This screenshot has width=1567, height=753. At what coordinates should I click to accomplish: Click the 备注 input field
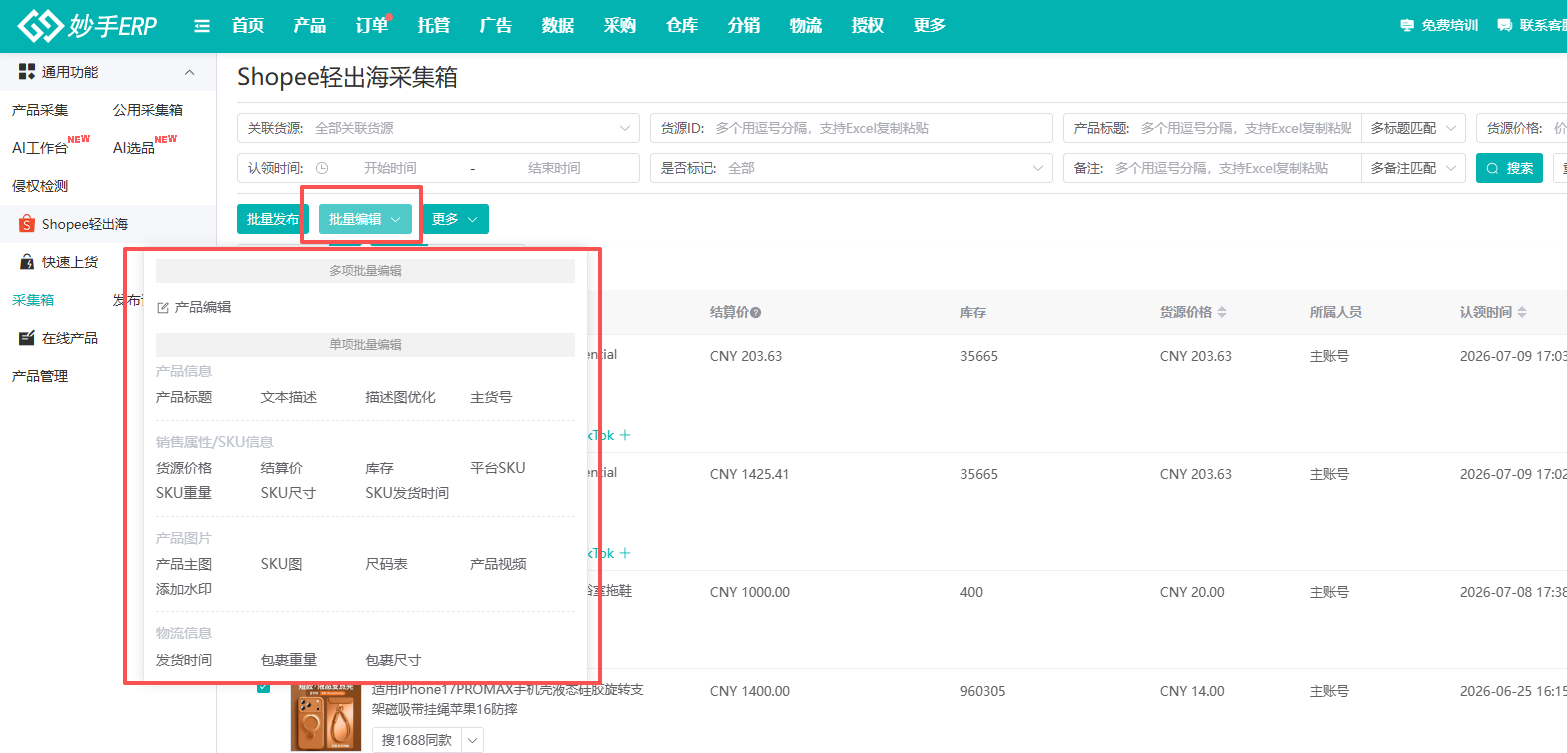(x=1212, y=168)
